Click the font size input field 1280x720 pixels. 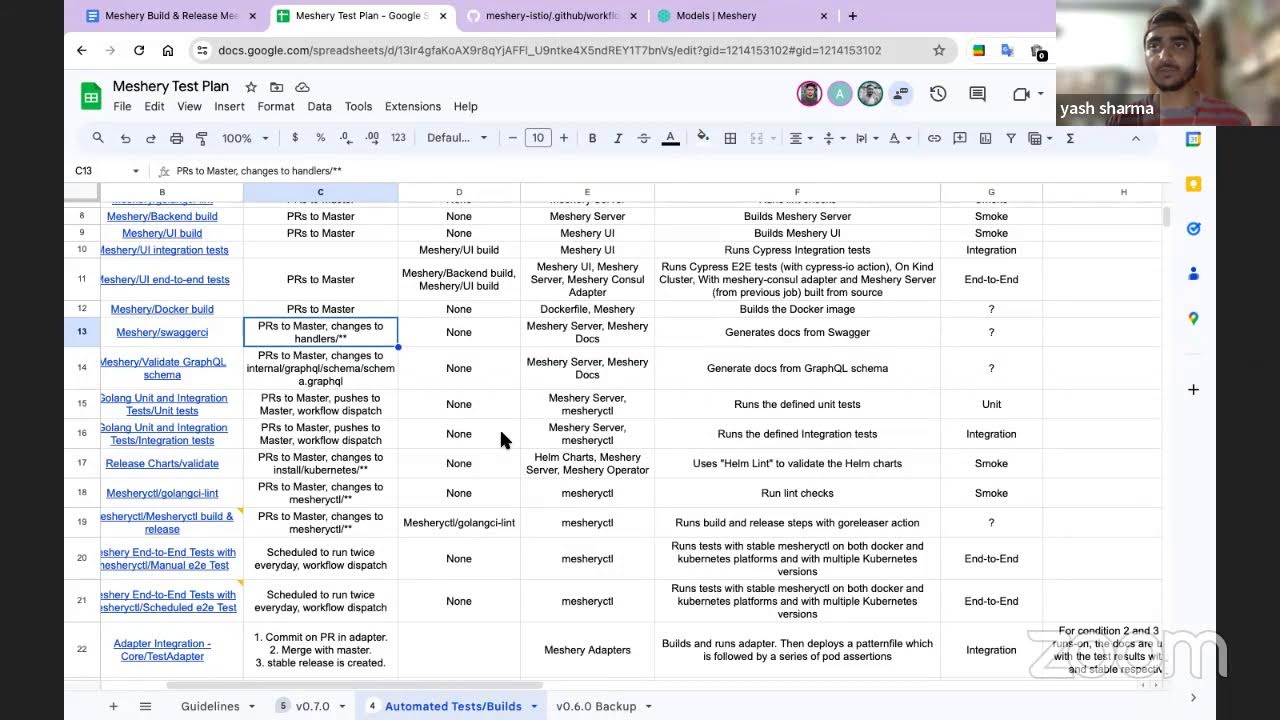[538, 138]
